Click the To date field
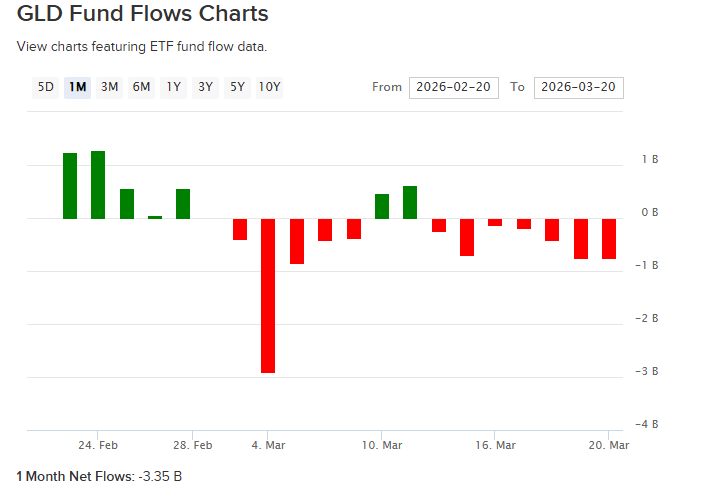The image size is (703, 502). (578, 87)
